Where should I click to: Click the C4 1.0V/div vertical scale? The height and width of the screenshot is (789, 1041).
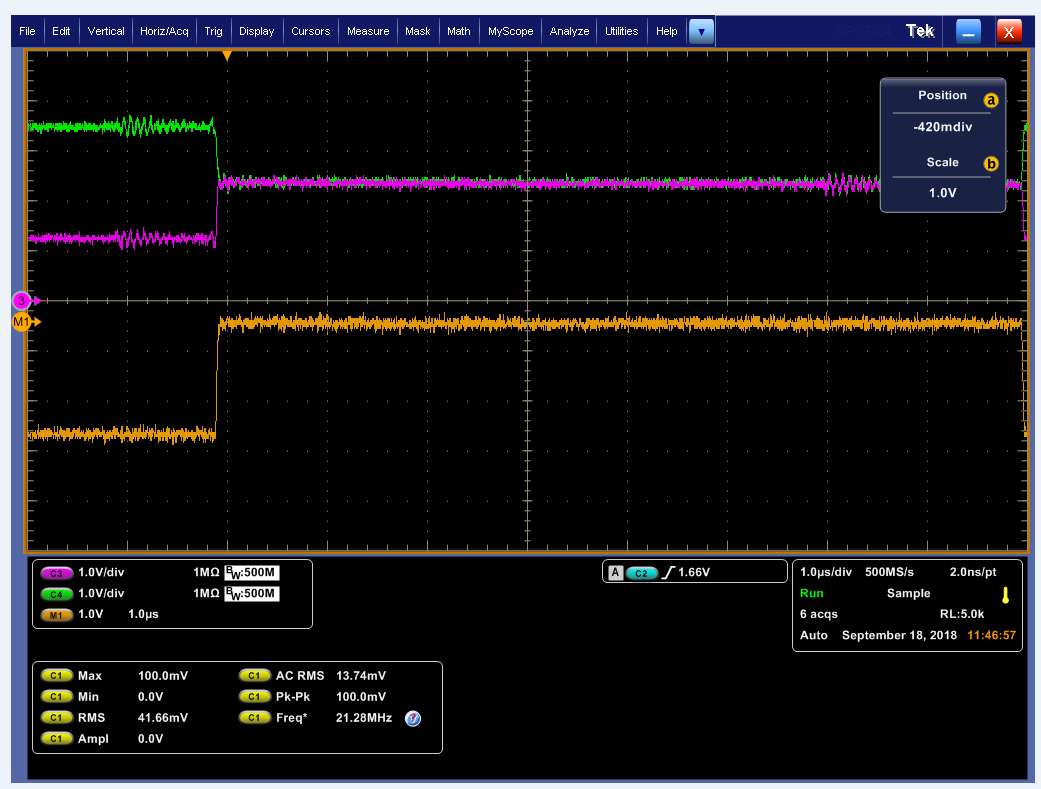tap(101, 593)
